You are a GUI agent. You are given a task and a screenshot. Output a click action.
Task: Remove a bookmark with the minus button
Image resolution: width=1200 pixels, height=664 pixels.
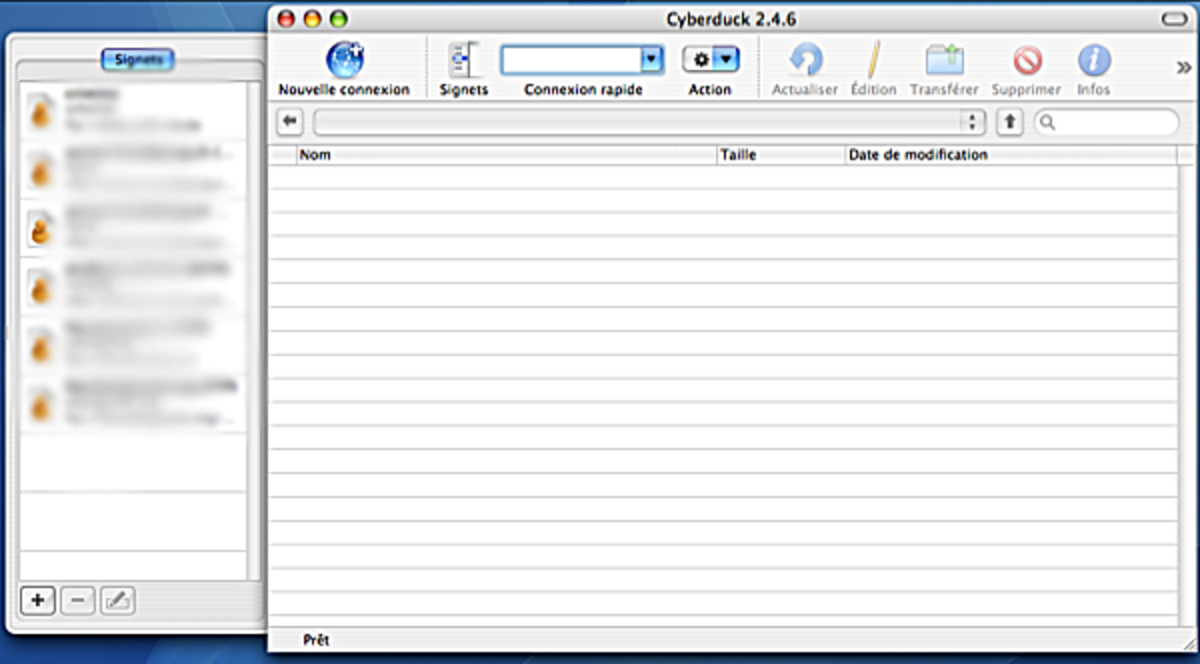point(78,601)
